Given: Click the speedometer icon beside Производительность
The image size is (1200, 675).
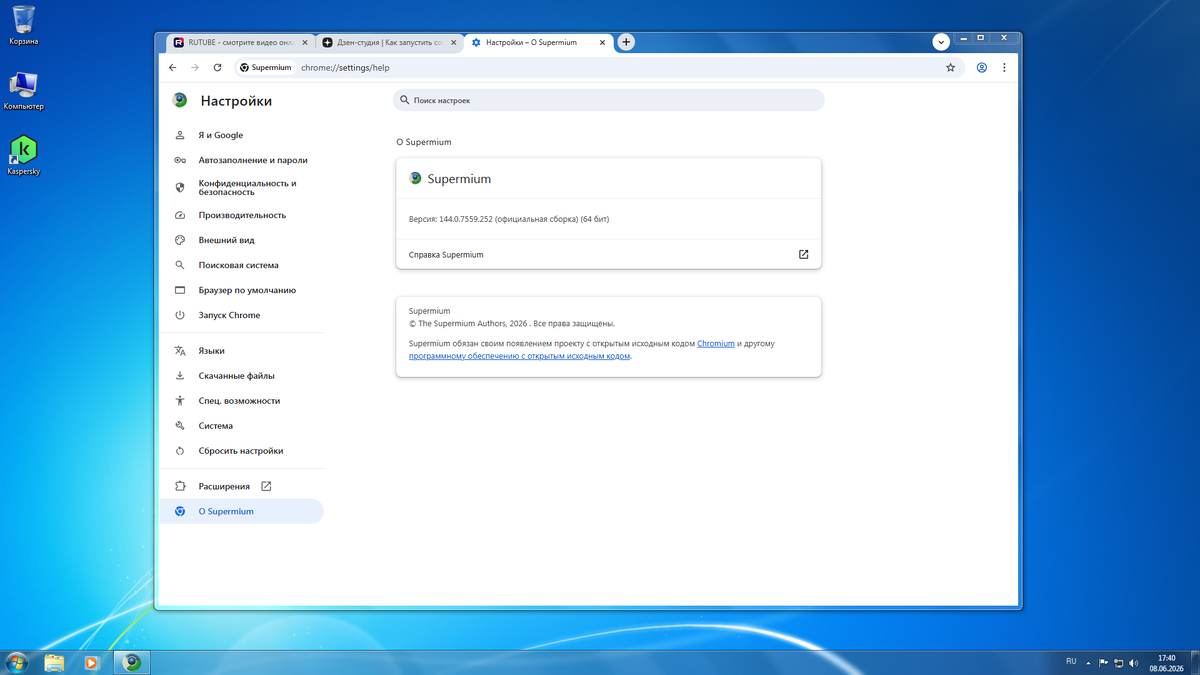Looking at the screenshot, I should [180, 215].
